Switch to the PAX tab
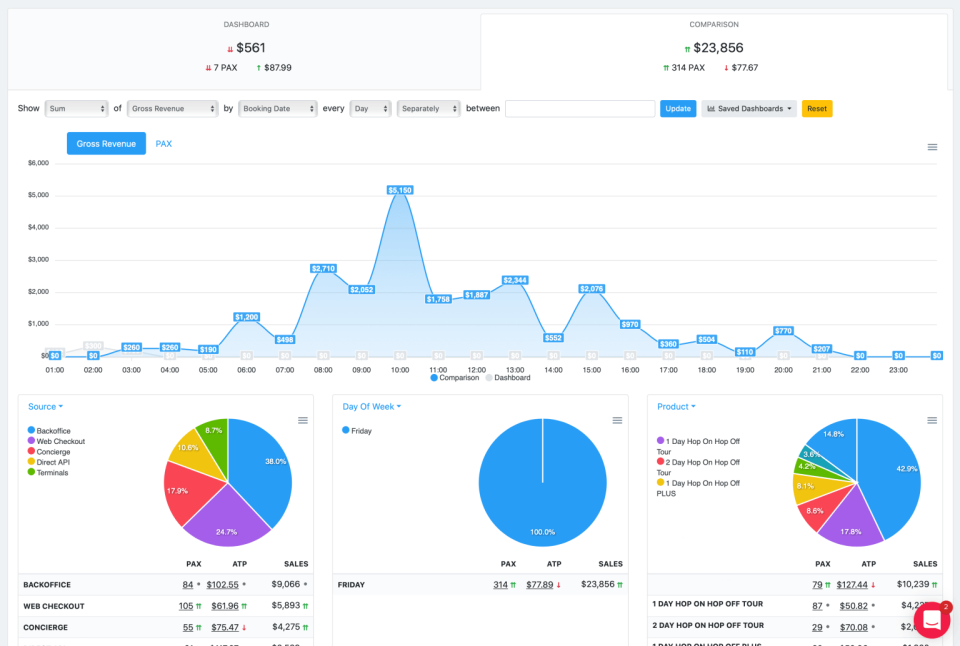The image size is (960, 646). 163,143
